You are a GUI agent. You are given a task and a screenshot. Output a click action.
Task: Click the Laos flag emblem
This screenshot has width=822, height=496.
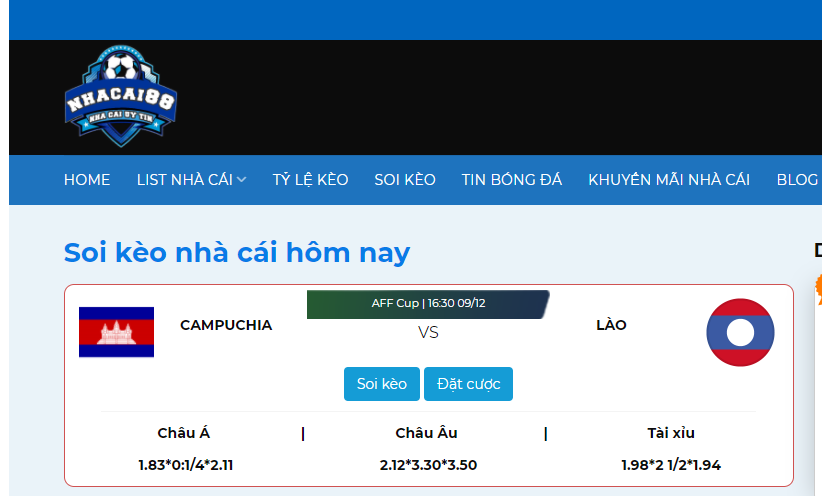pyautogui.click(x=740, y=332)
